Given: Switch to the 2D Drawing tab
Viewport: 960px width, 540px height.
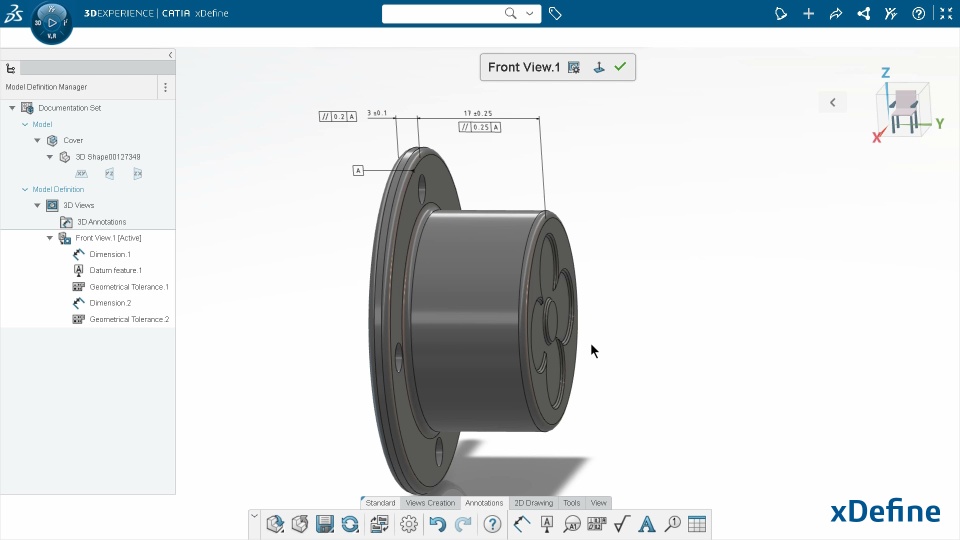Looking at the screenshot, I should point(533,503).
